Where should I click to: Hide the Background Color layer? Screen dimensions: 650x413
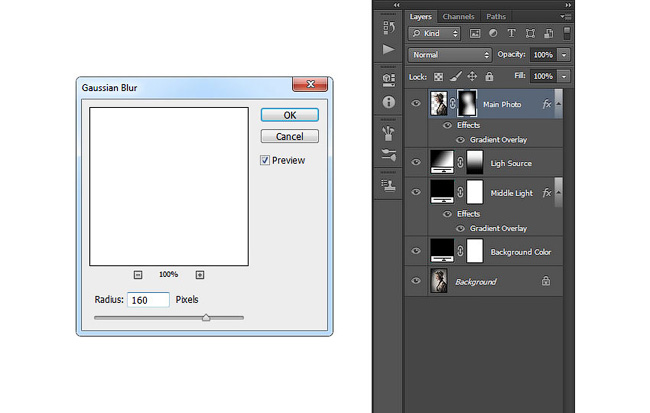tap(416, 251)
